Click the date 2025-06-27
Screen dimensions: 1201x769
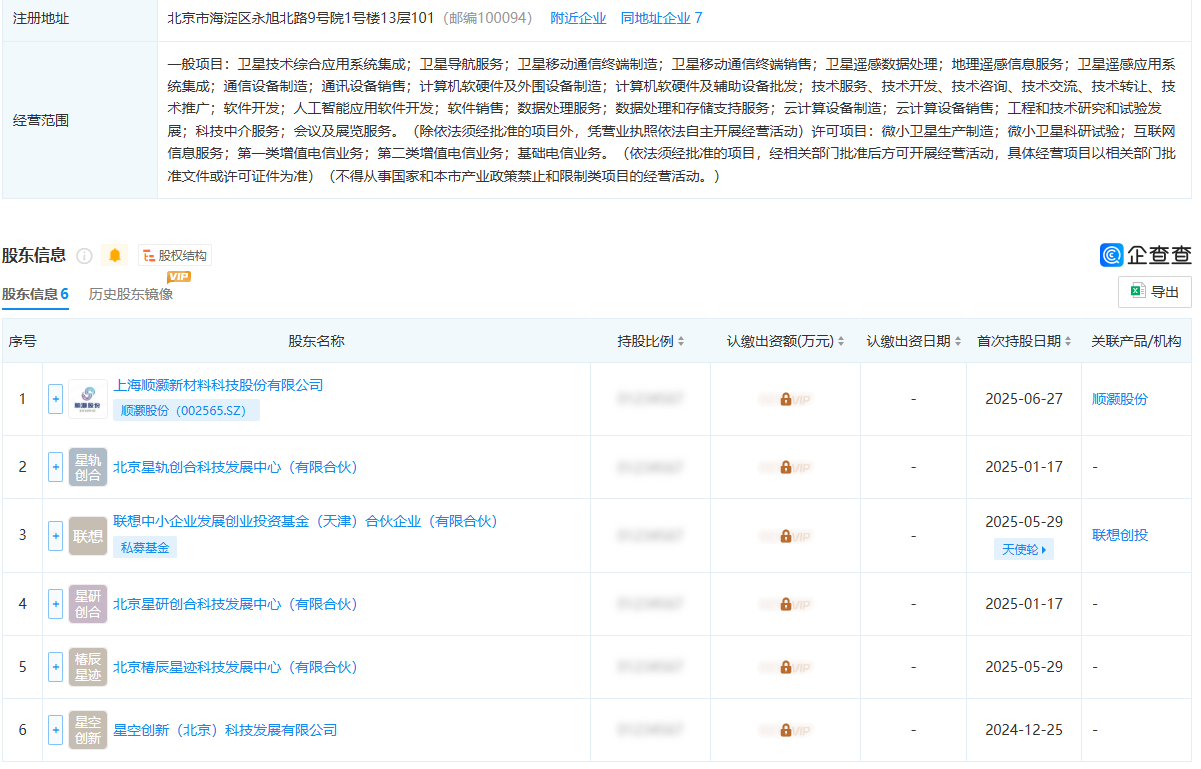1023,399
